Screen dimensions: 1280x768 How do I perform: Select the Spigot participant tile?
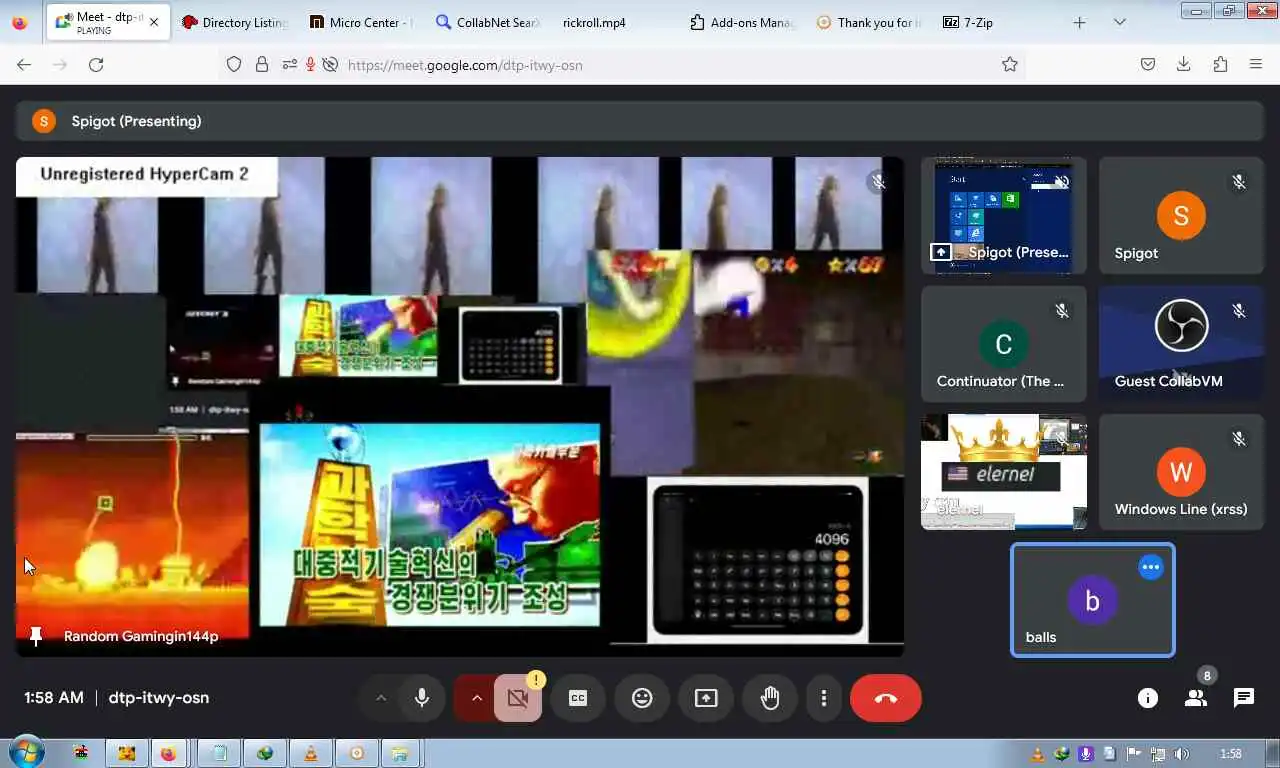tap(1181, 215)
